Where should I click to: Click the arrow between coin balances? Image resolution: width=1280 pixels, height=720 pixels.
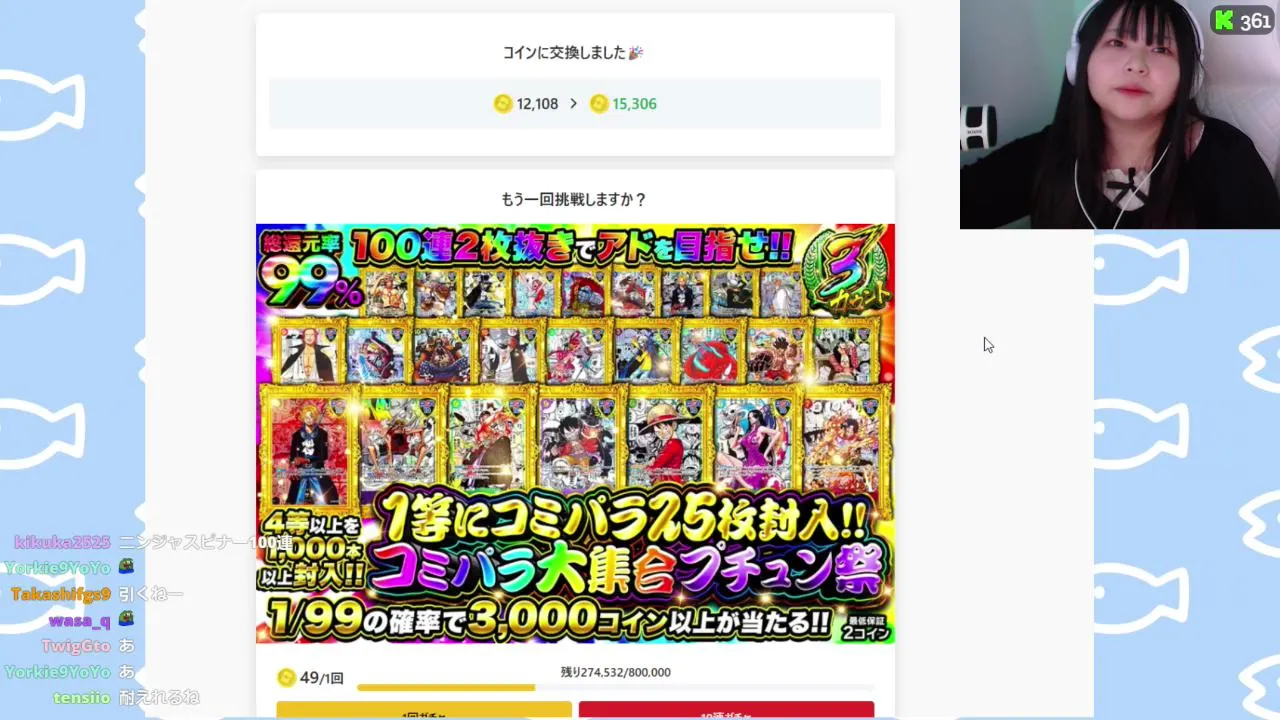[x=573, y=104]
